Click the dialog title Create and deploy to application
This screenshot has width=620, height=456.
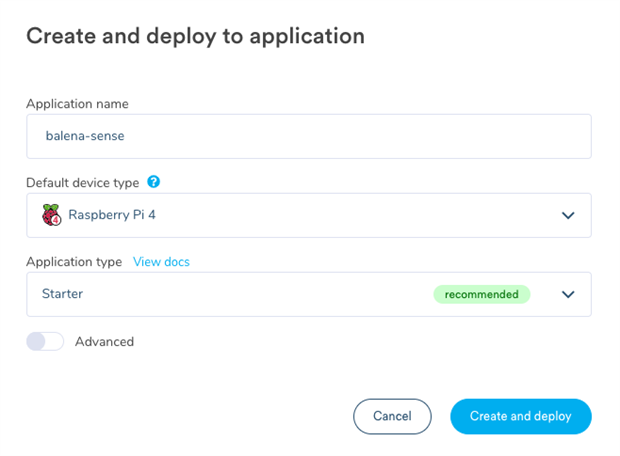(195, 36)
